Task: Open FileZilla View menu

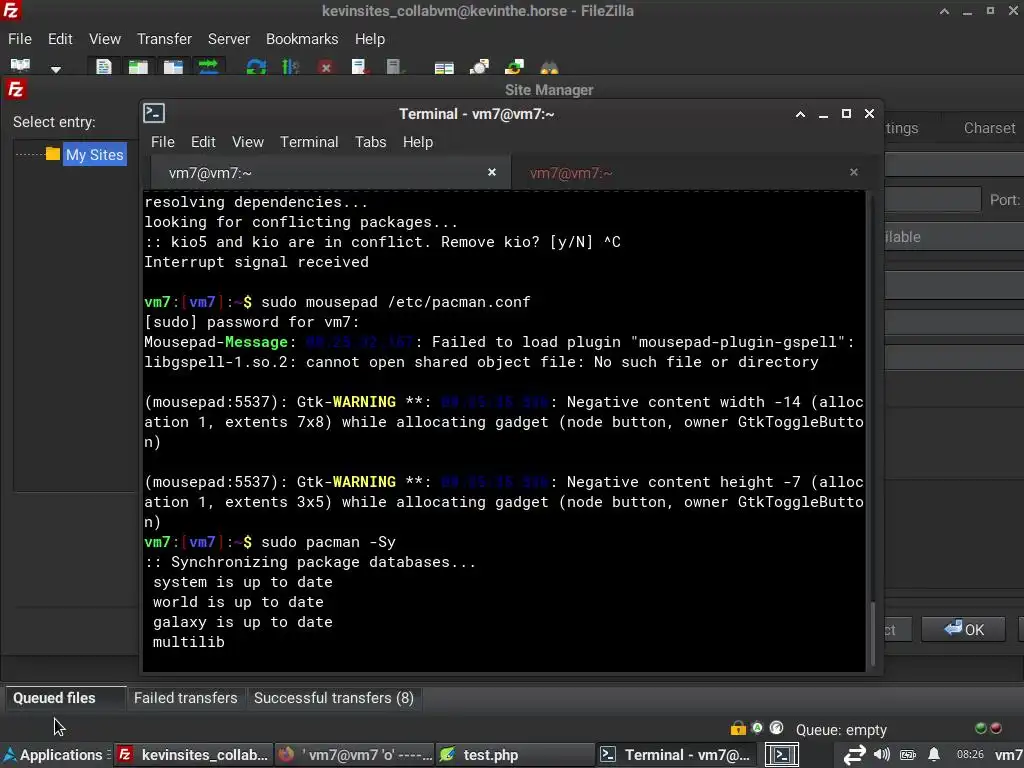Action: [104, 39]
